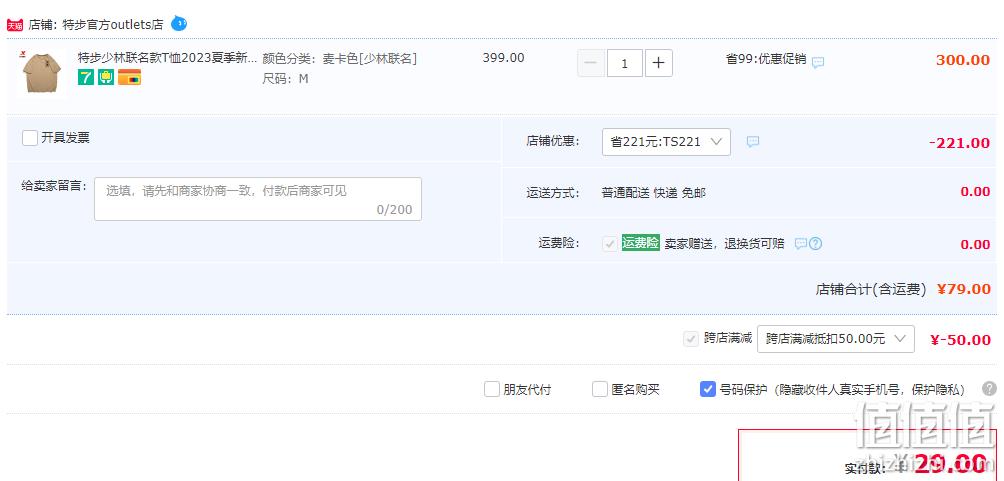
Task: Open product title 特步少林联名款T恤 link
Action: click(167, 58)
